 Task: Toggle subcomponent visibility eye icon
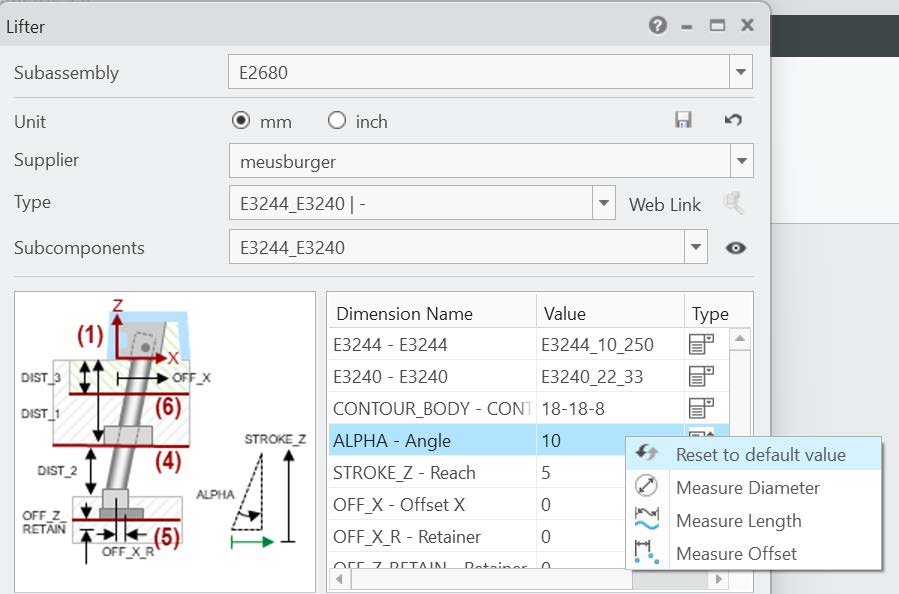point(736,248)
